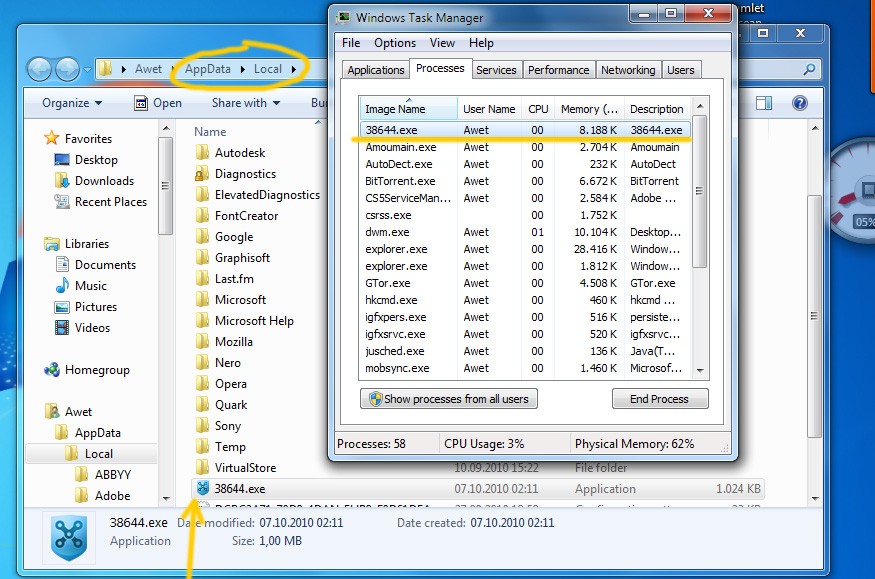Select the BitTorrent.exe process row
This screenshot has height=579, width=875.
click(525, 181)
